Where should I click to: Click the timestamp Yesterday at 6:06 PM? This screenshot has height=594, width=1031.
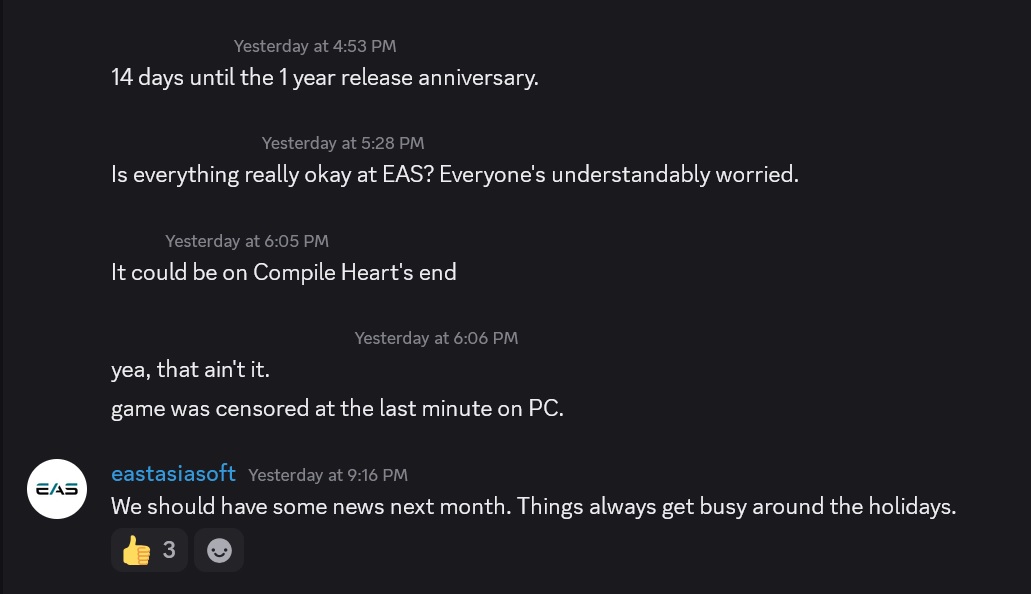(436, 338)
